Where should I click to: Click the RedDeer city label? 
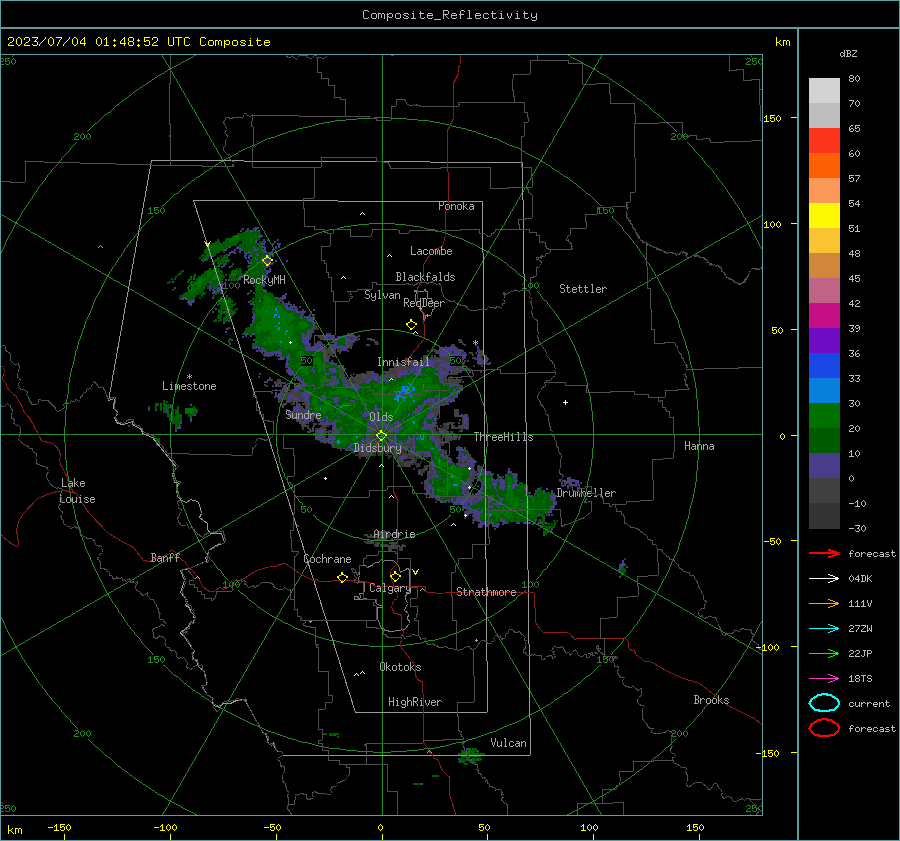(x=424, y=303)
